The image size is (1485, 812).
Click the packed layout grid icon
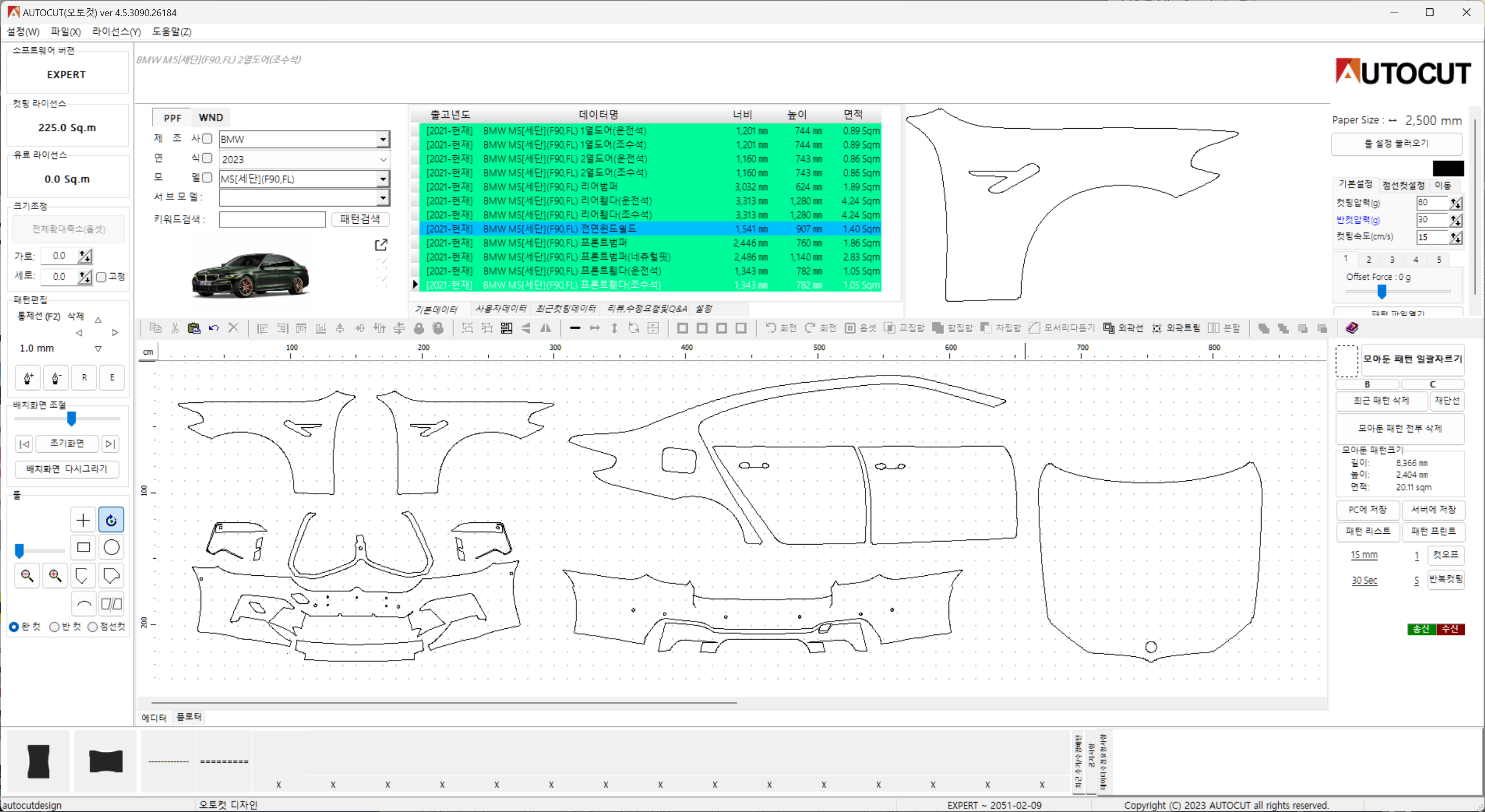pos(506,328)
